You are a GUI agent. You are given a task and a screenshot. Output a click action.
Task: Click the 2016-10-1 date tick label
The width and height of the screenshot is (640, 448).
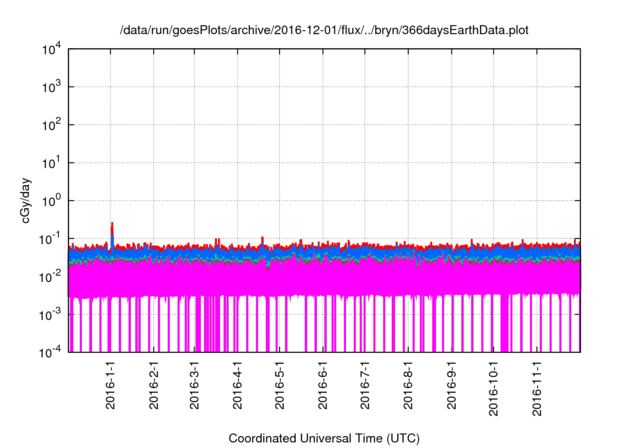[493, 390]
